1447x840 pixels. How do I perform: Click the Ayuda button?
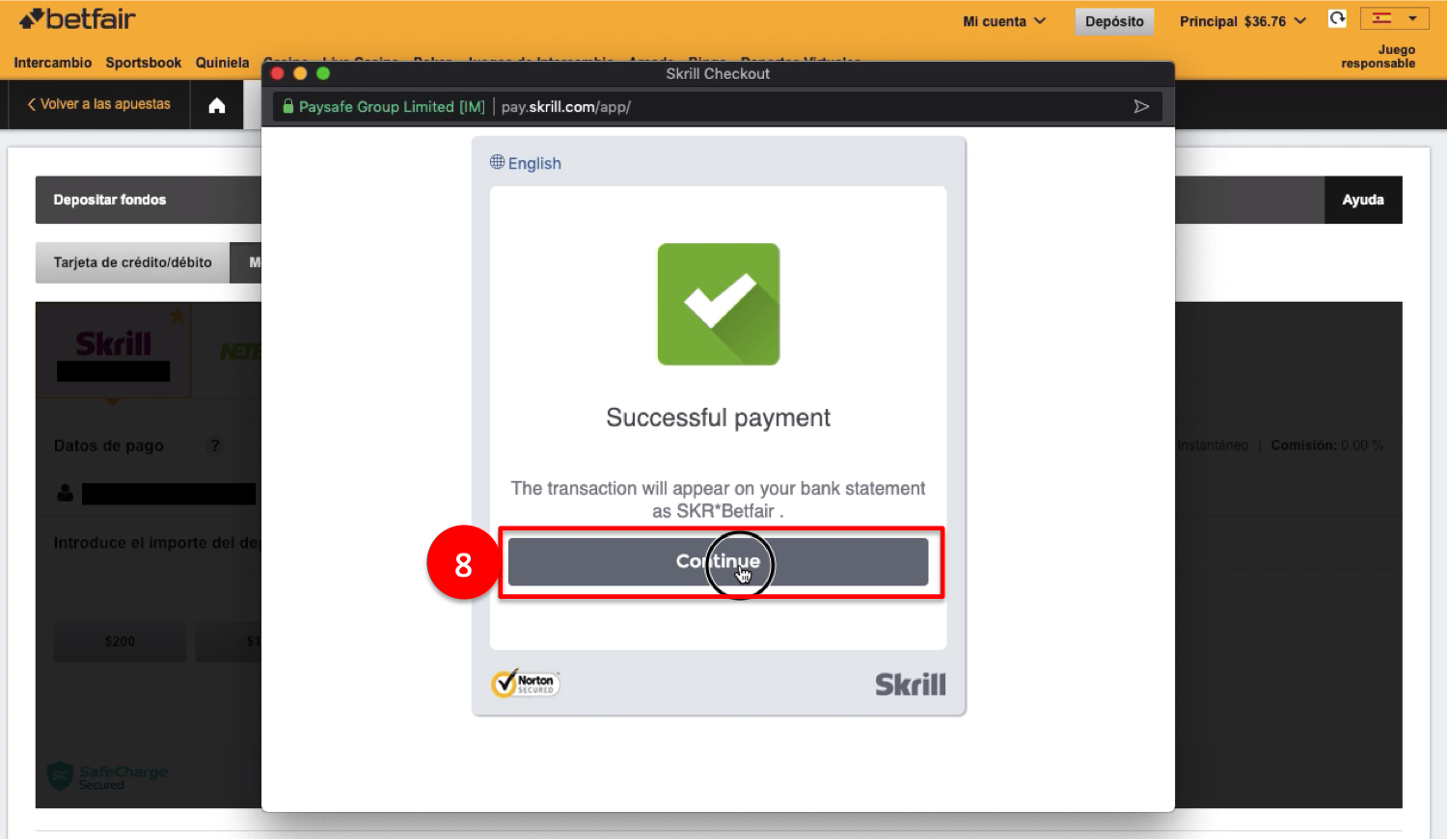tap(1363, 200)
